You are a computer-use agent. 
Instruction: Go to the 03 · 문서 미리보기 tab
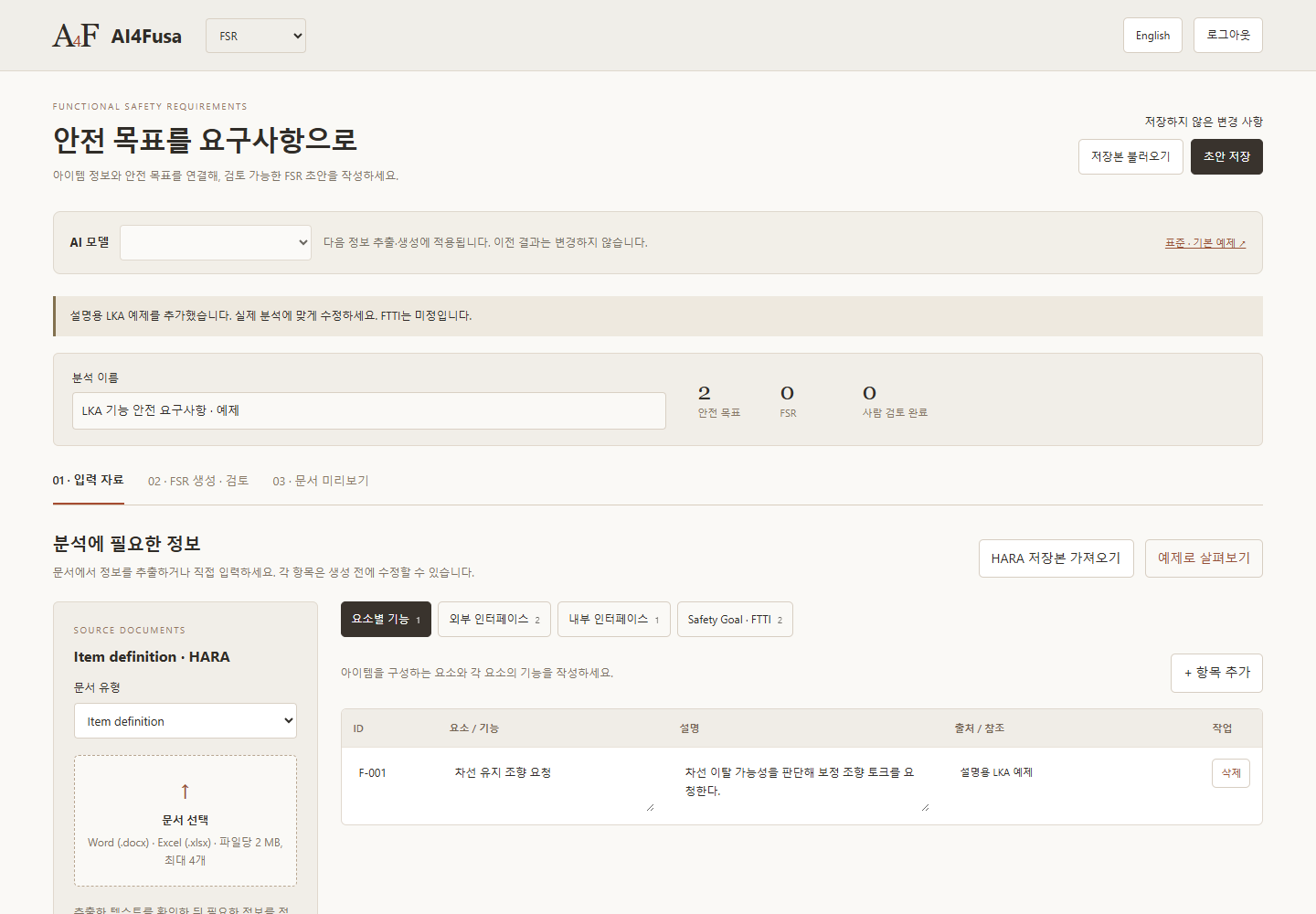click(321, 481)
